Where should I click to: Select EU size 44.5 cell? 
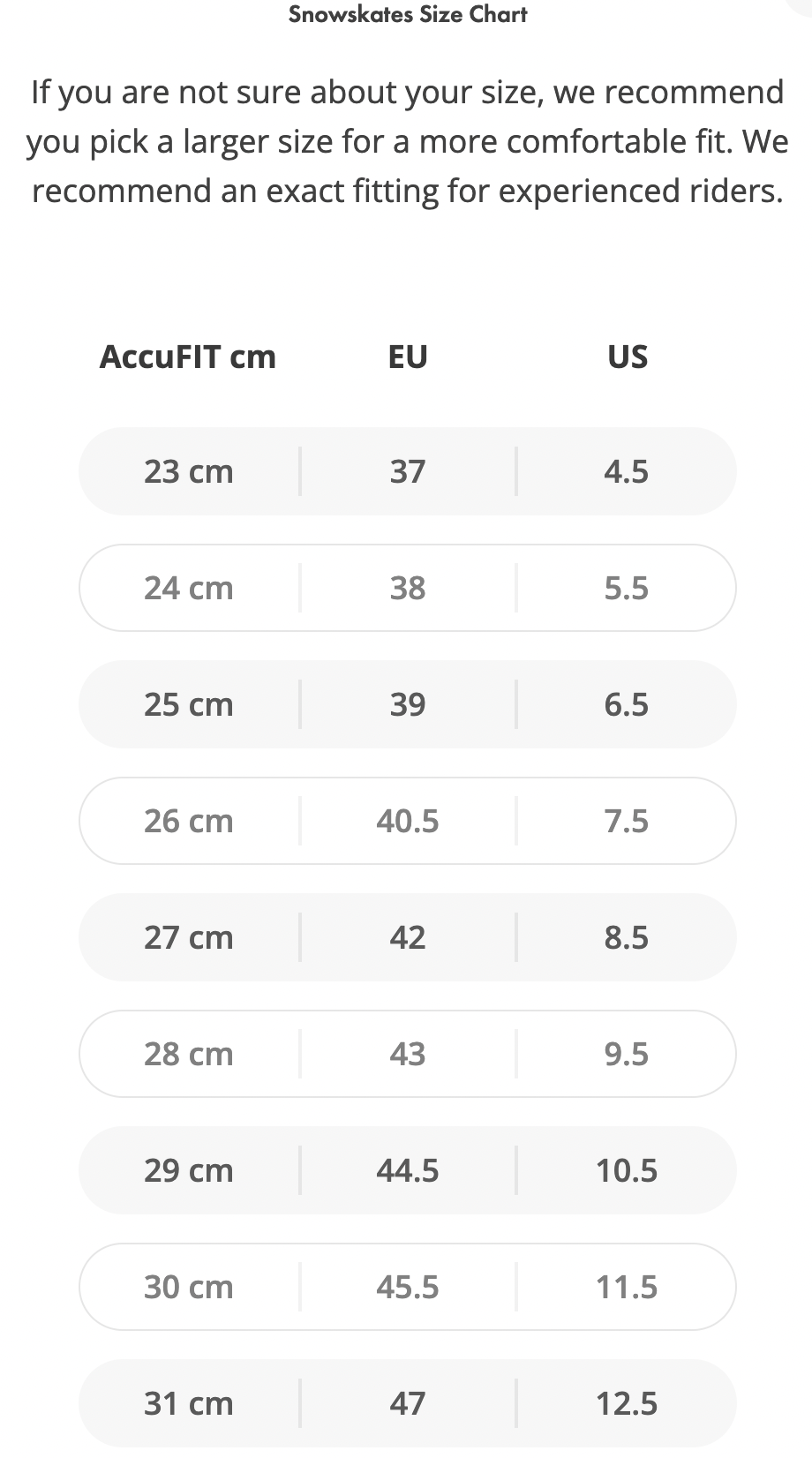[408, 1170]
